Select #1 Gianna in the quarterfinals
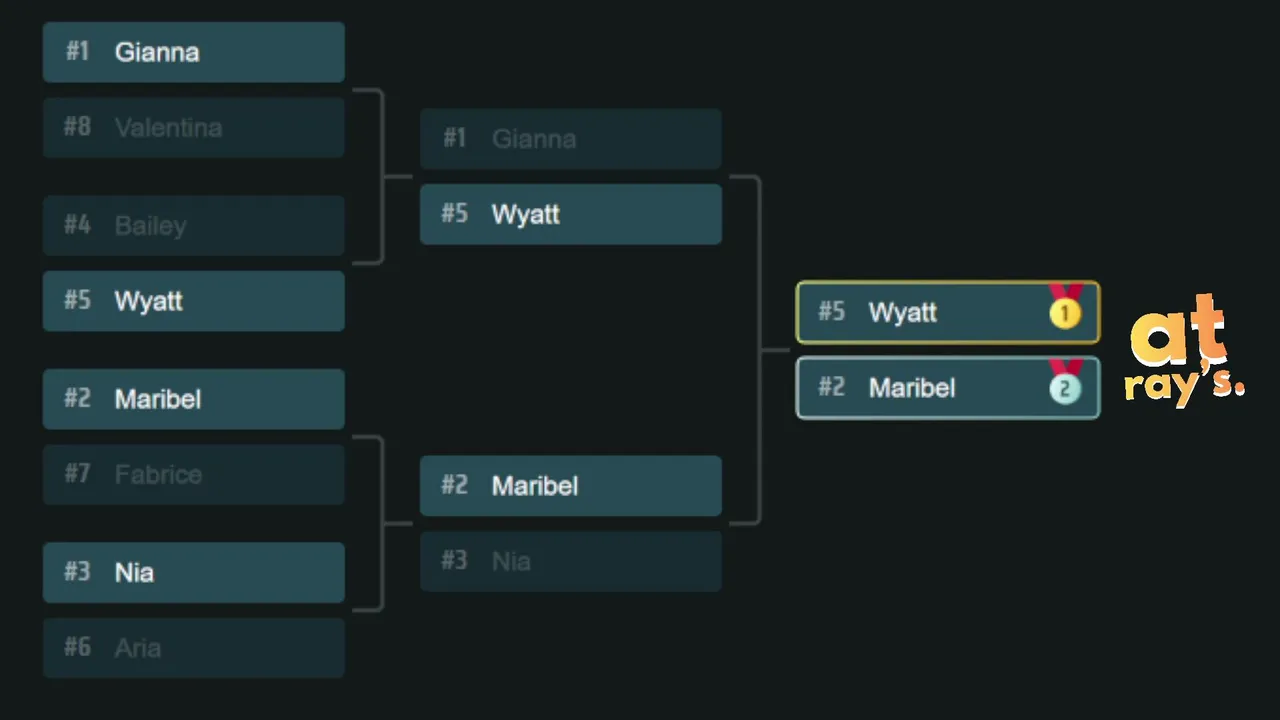 click(193, 52)
